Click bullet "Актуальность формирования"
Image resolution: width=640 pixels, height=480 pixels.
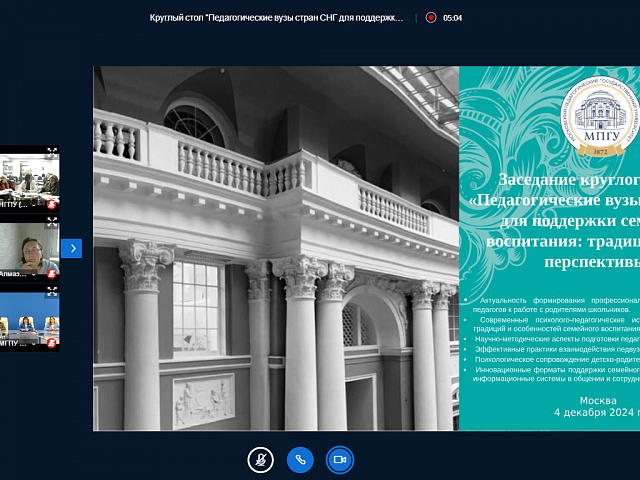pos(557,304)
